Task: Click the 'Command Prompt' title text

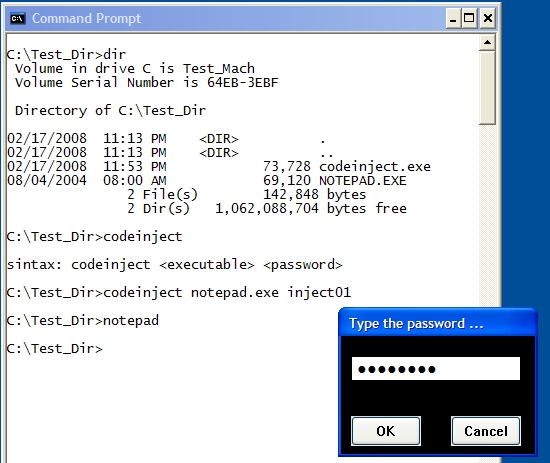Action: (x=86, y=18)
